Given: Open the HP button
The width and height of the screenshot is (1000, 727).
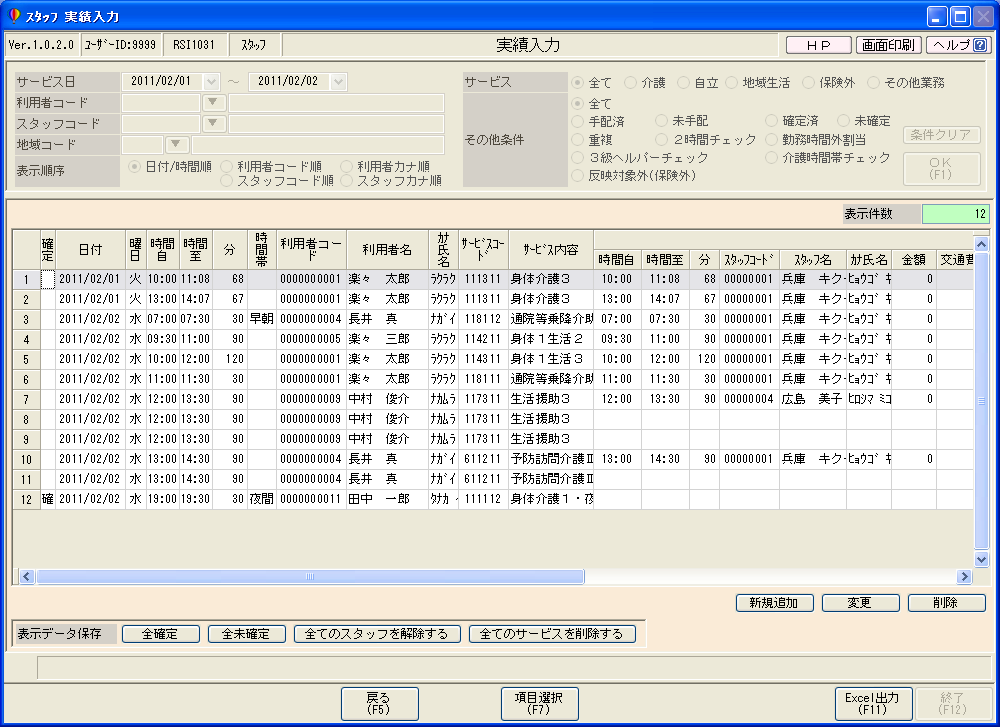Looking at the screenshot, I should [x=819, y=45].
